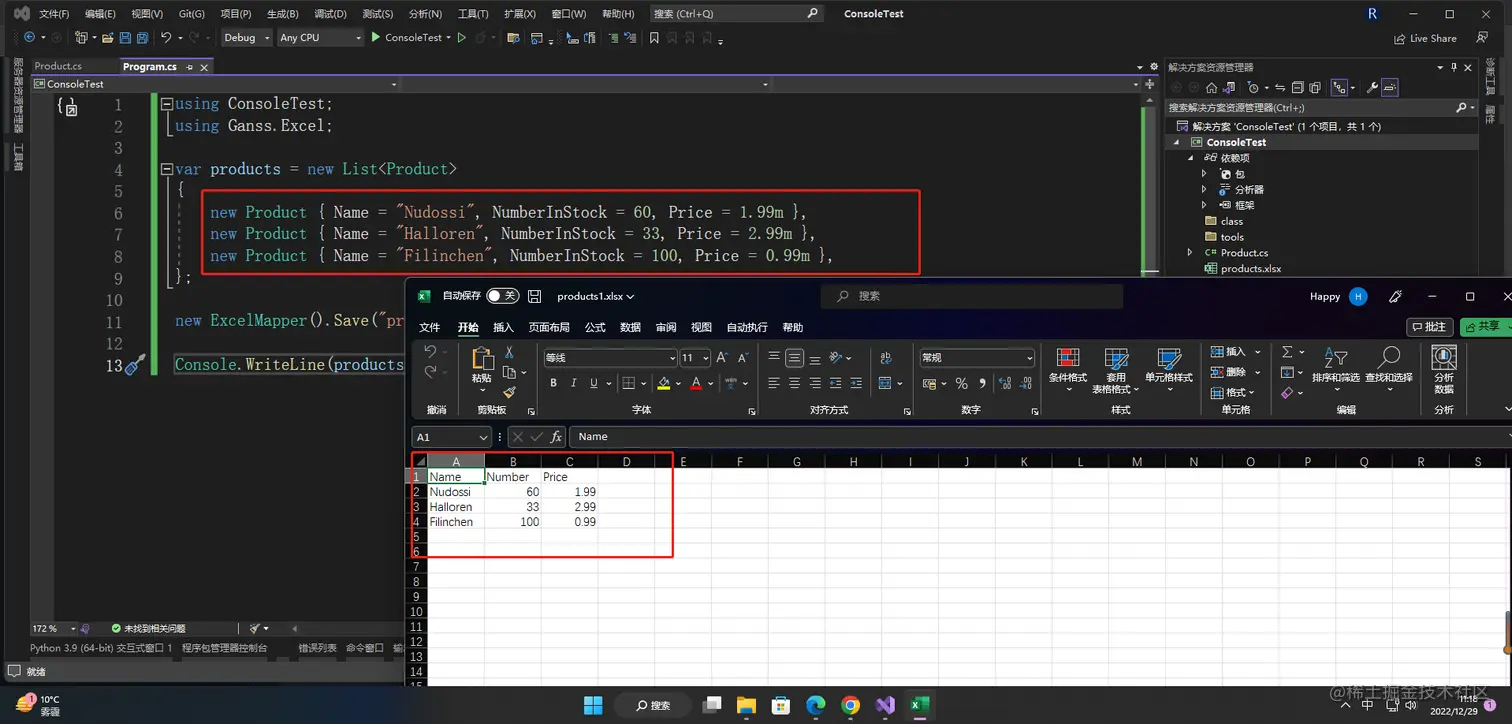
Task: Click the feedback icon beside Live Share
Action: point(1482,38)
